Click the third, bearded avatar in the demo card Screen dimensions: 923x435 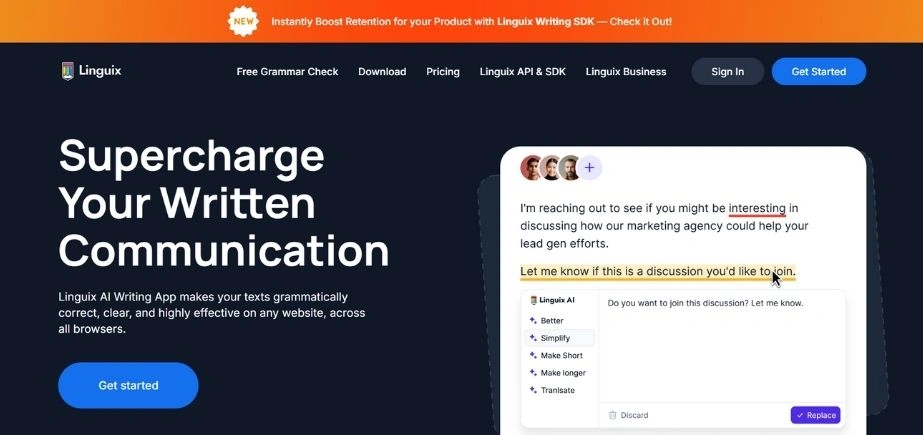(x=570, y=168)
